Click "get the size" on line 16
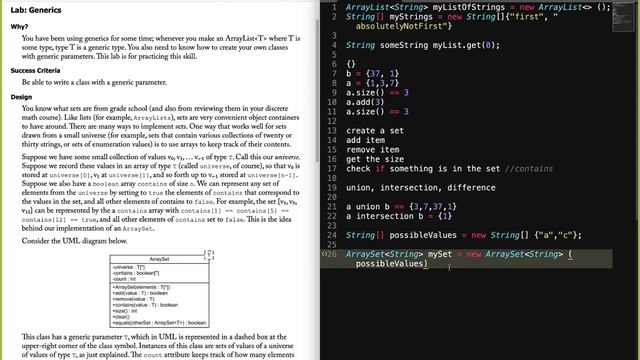Screen dimensions: 640x360 tap(375, 159)
